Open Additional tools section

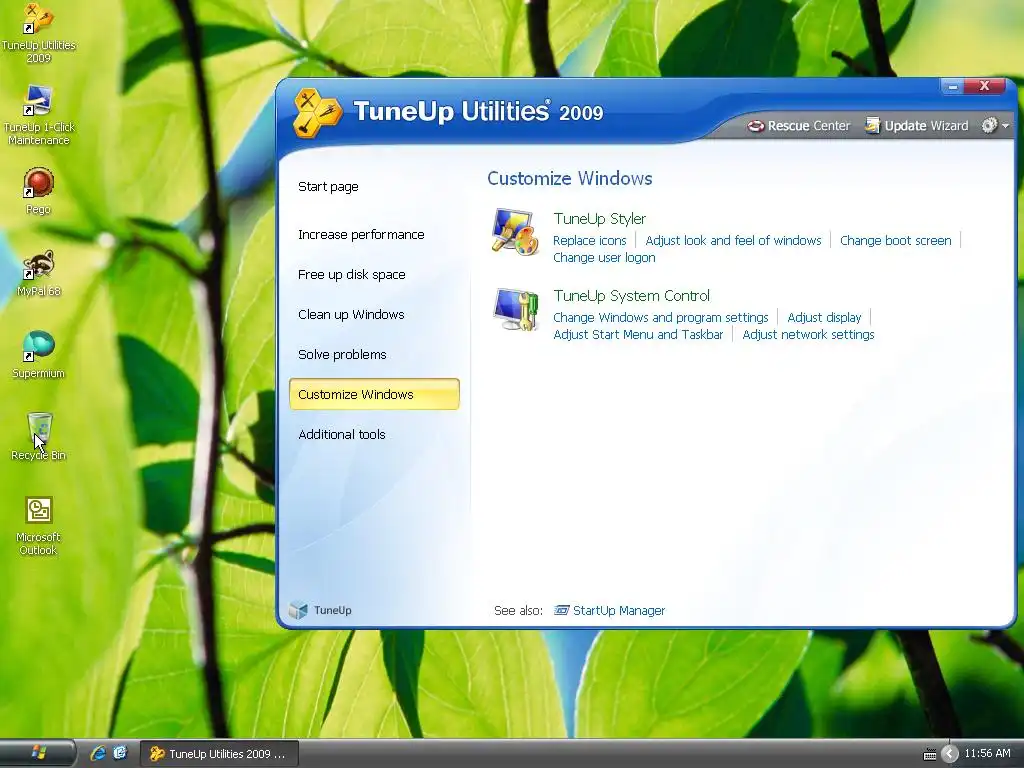342,434
